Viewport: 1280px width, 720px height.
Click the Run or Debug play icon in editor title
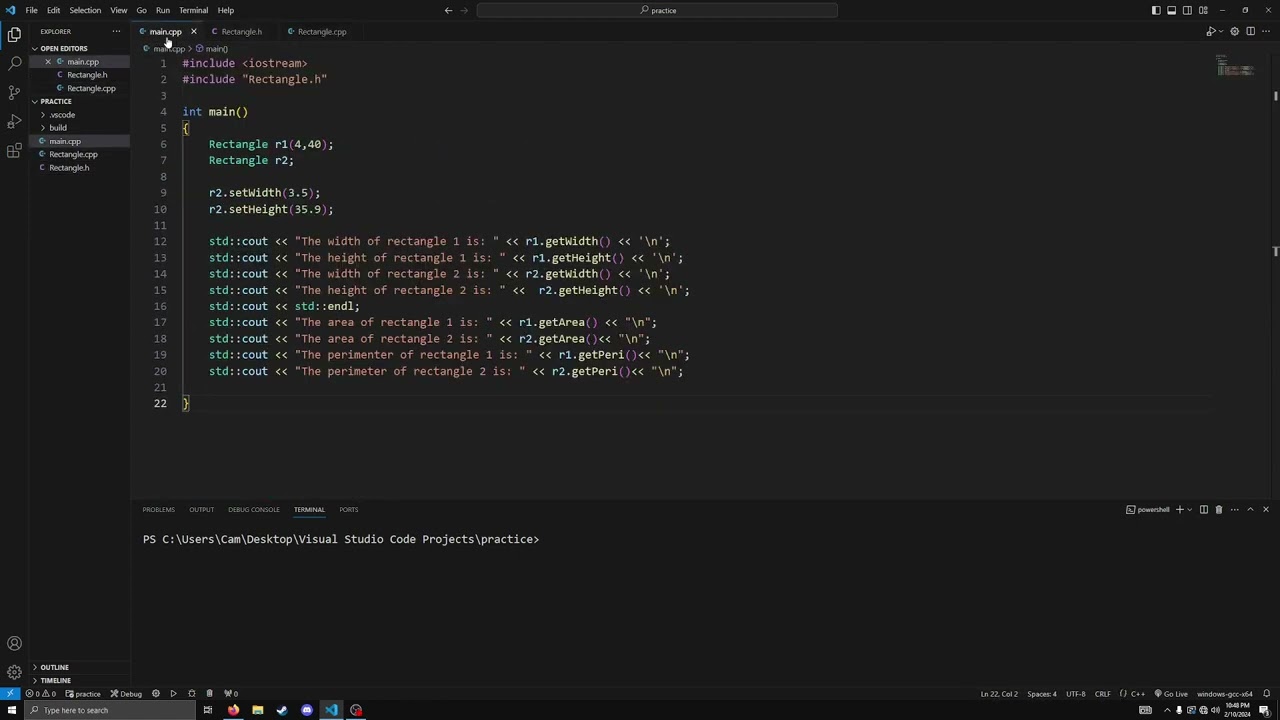pos(1211,31)
